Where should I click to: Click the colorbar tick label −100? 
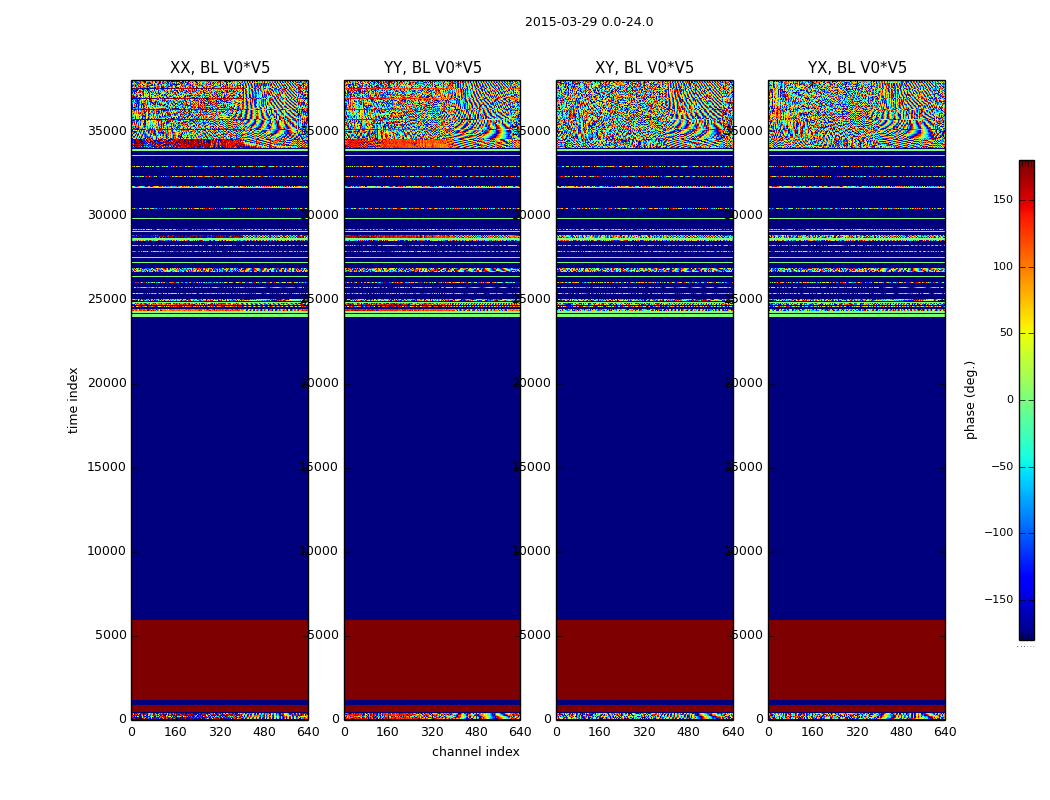998,533
